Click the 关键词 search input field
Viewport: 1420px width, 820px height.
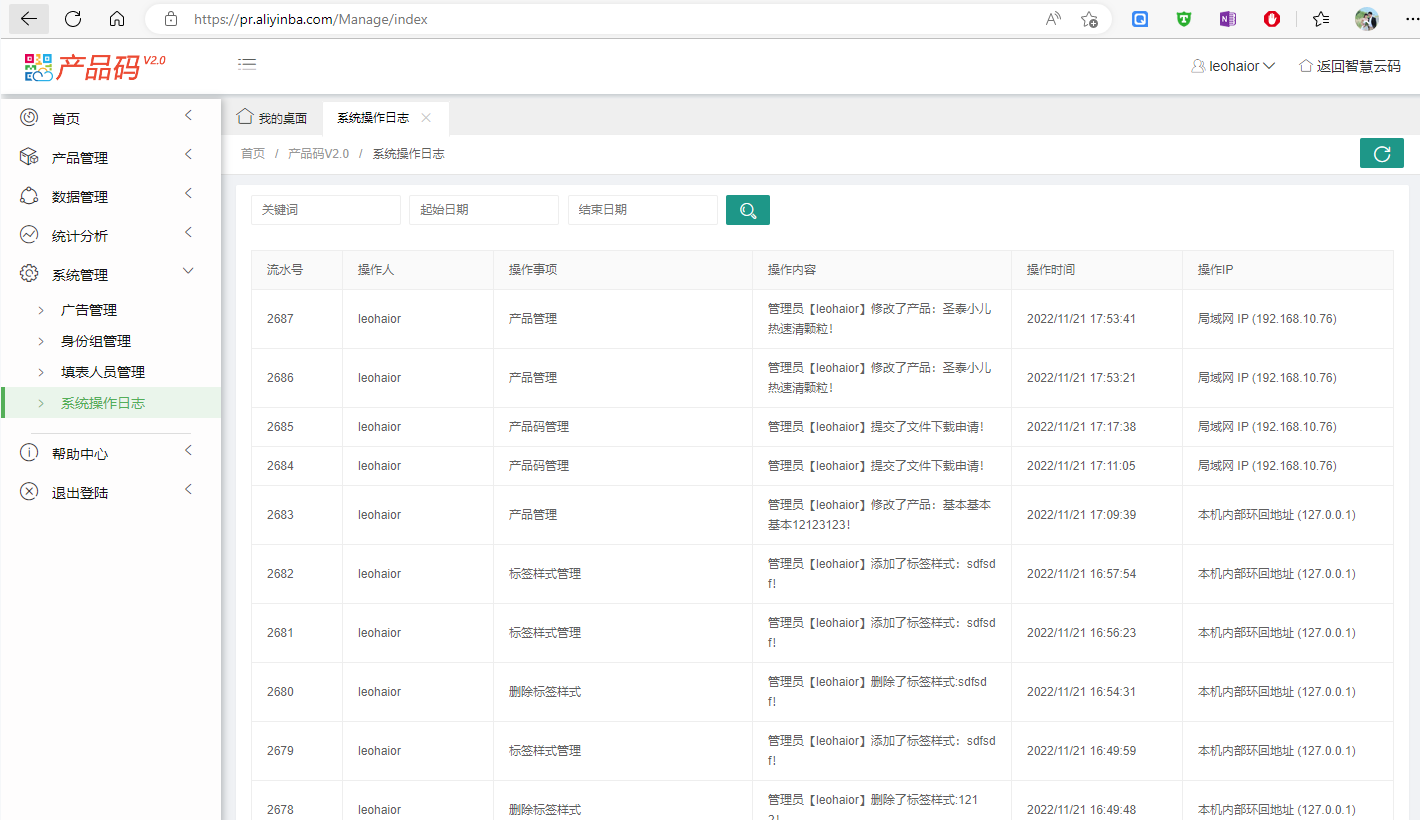pos(325,210)
